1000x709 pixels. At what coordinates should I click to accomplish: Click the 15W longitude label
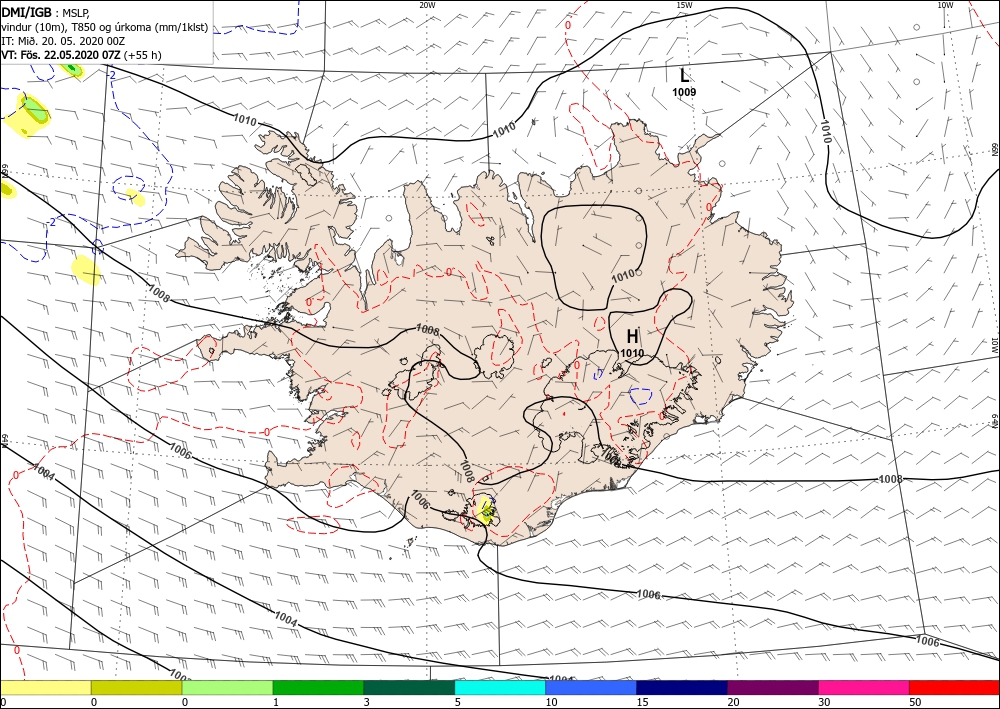pyautogui.click(x=684, y=4)
